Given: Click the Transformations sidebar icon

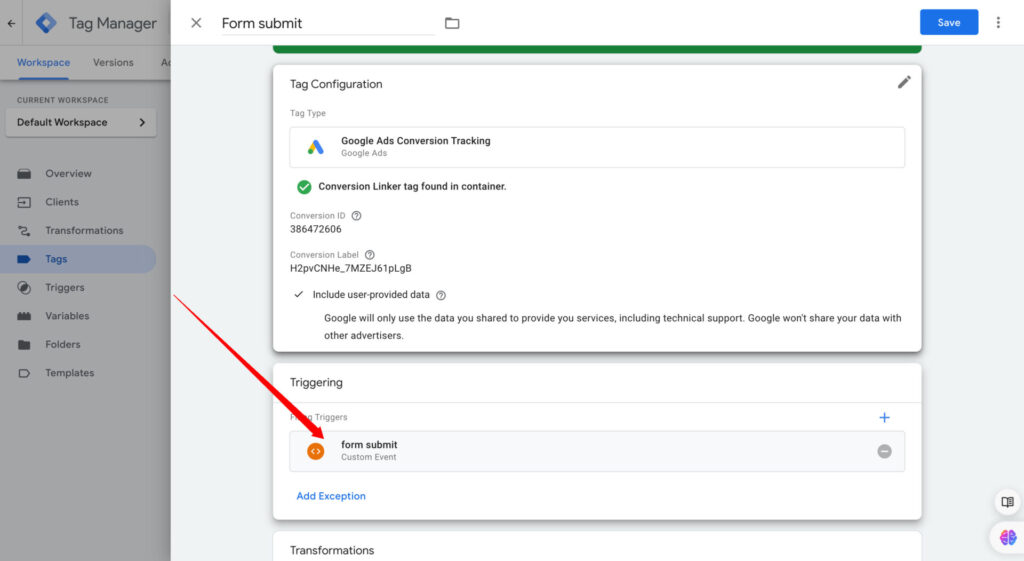Looking at the screenshot, I should point(24,231).
